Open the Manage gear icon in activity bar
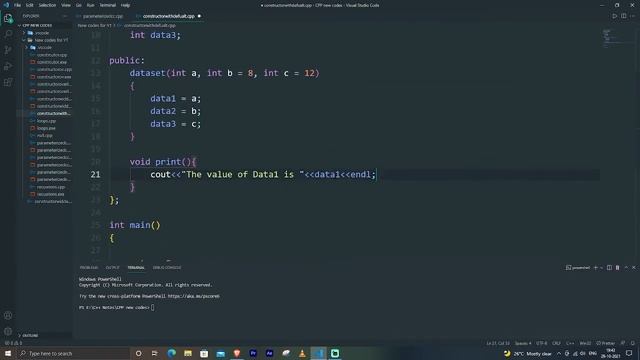Viewport: 640px width, 360px height. 8,331
